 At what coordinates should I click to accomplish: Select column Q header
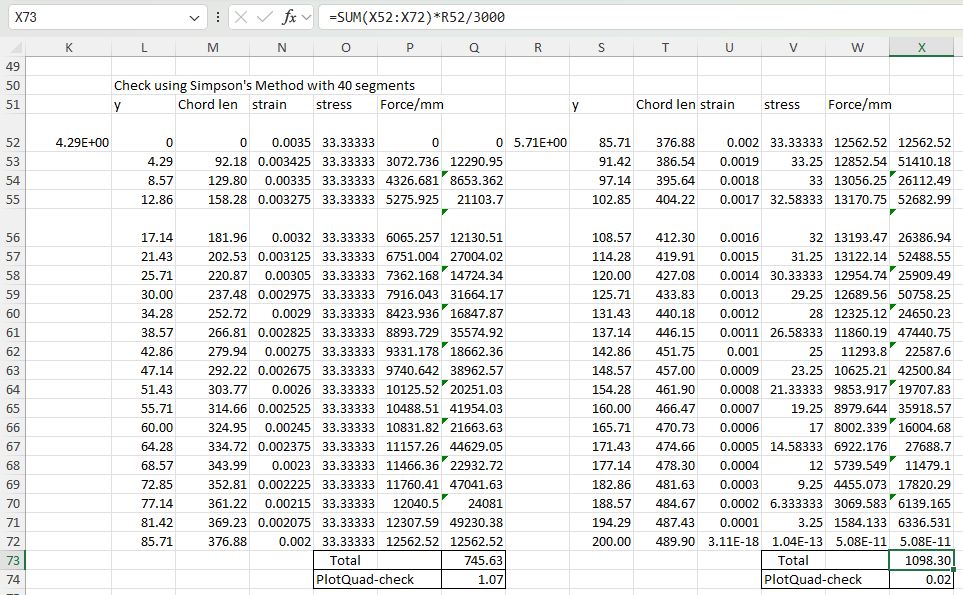click(473, 47)
